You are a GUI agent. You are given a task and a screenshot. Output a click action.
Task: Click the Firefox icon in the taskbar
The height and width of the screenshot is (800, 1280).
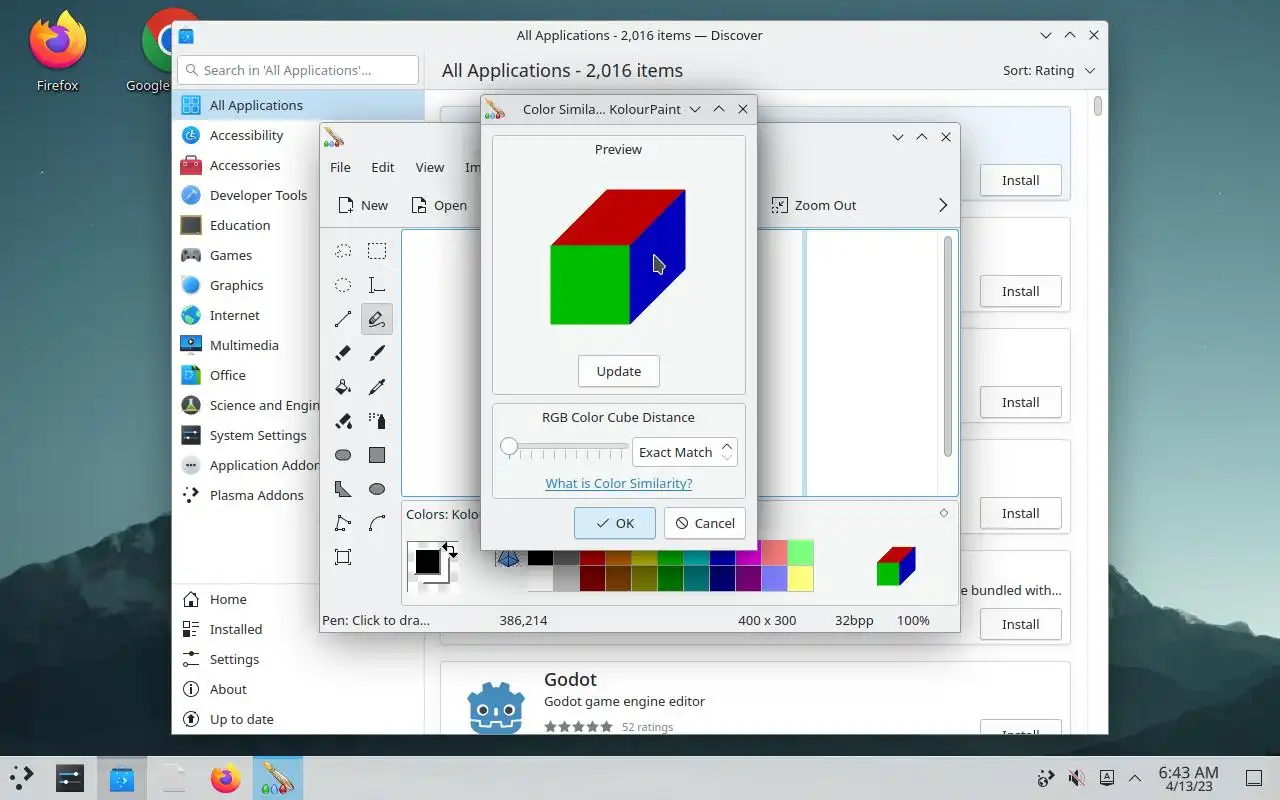pos(226,778)
